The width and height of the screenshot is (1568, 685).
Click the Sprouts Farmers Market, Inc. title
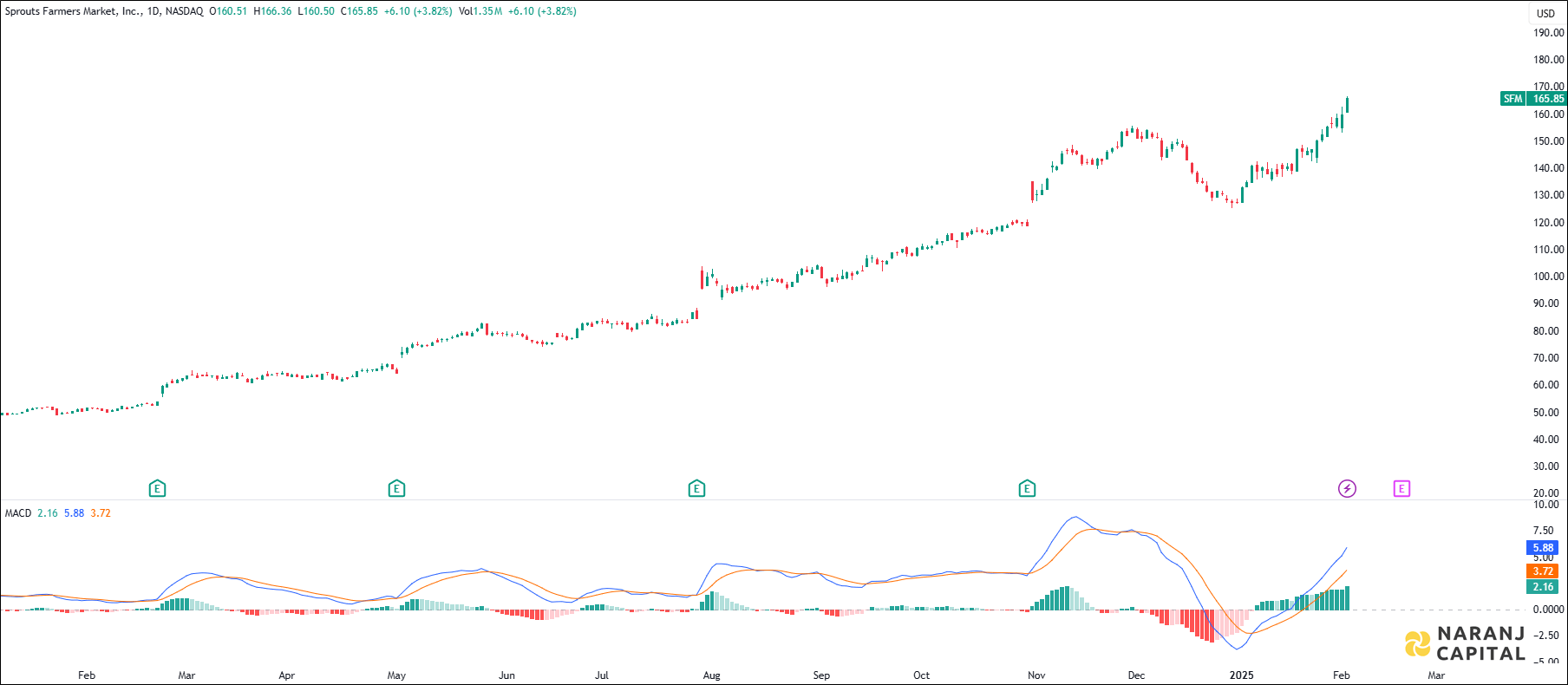coord(73,11)
